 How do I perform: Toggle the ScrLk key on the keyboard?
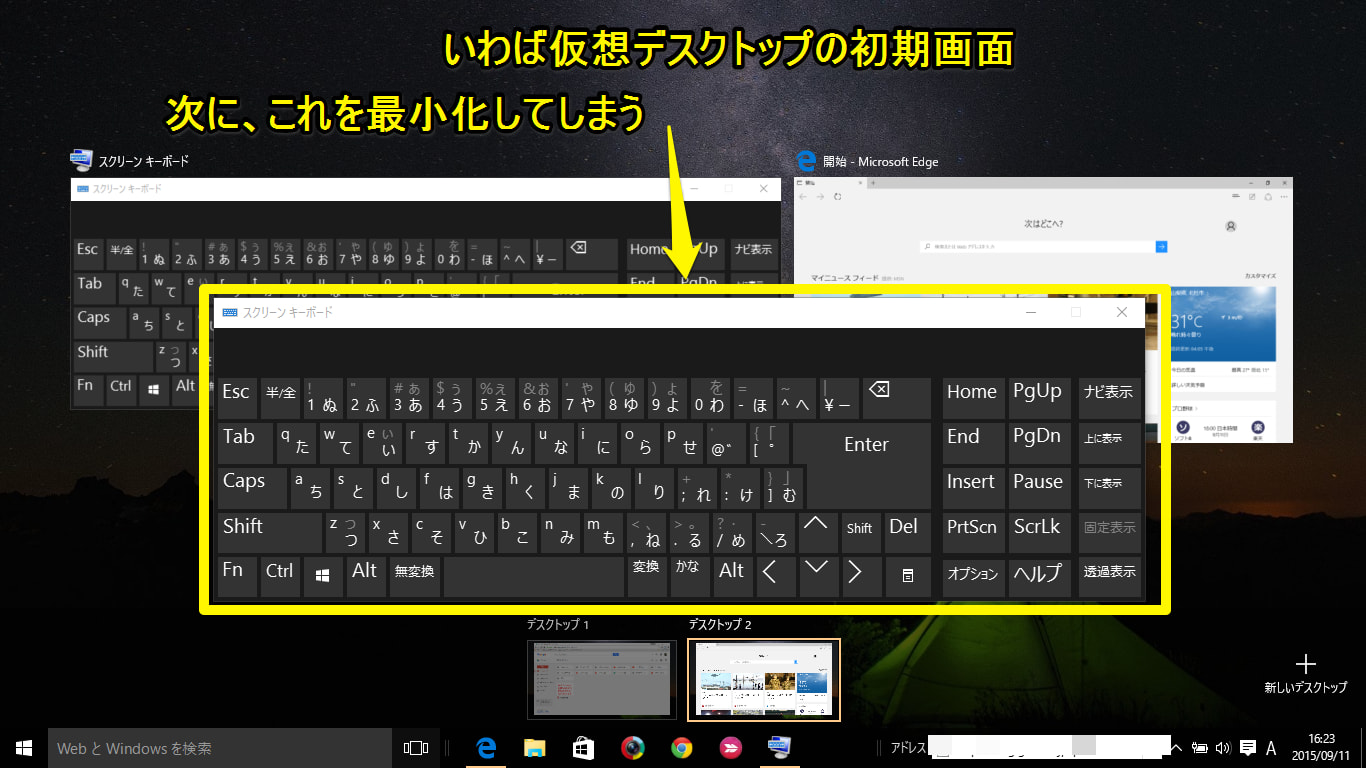coord(1037,532)
